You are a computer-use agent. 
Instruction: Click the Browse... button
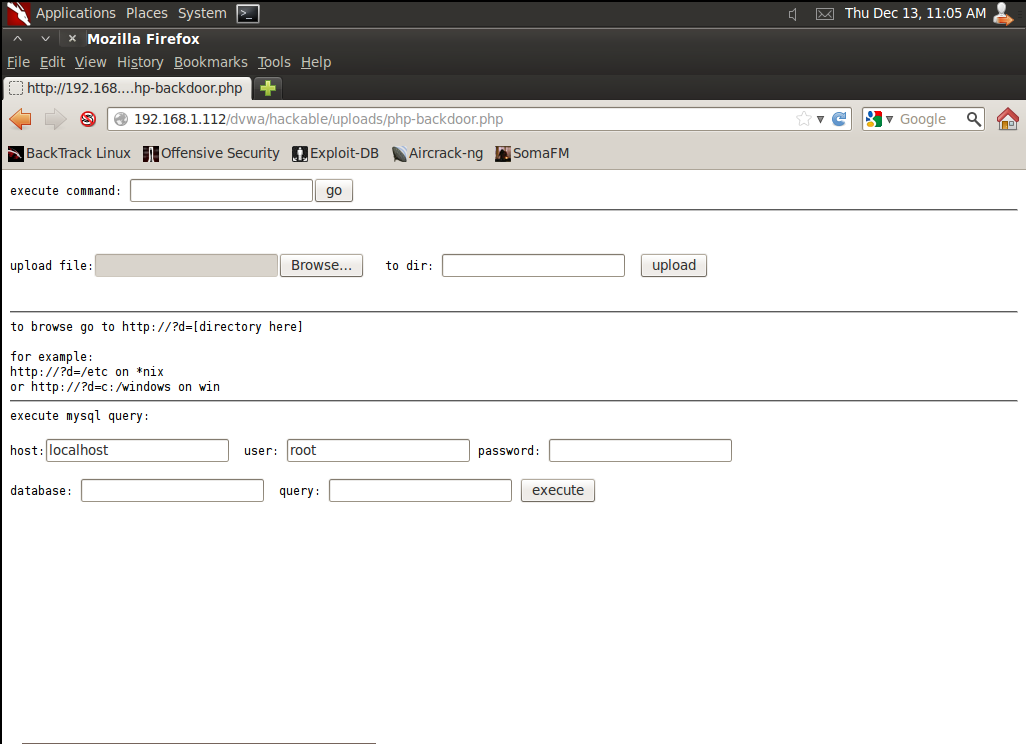(321, 265)
